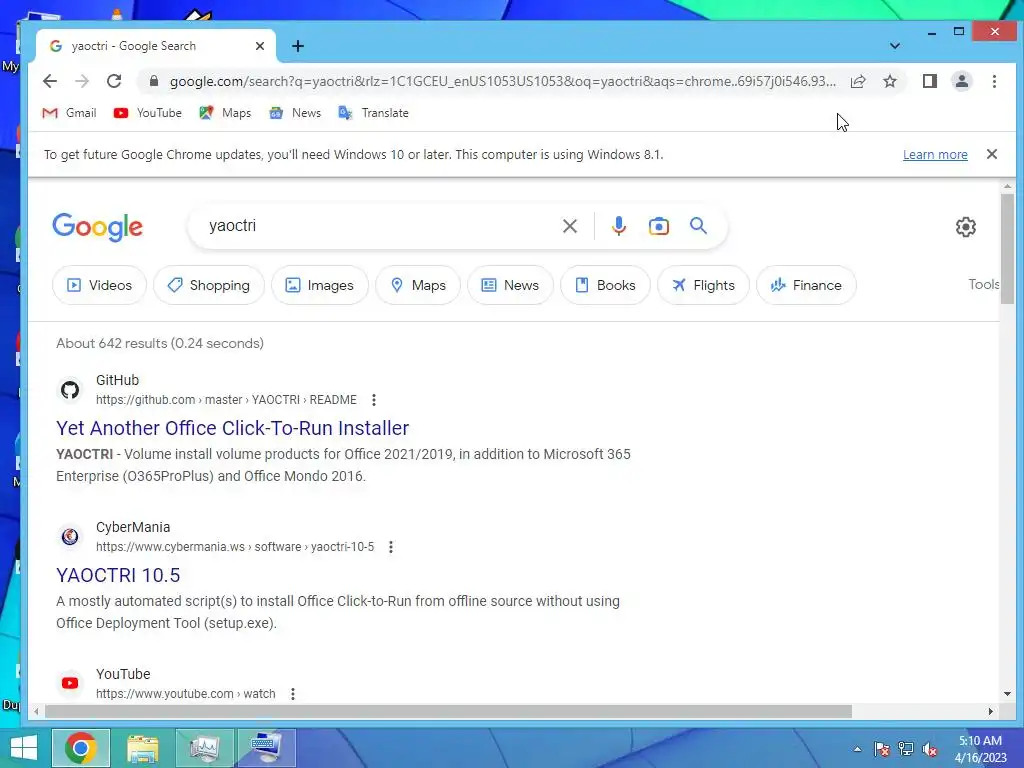Filter results by Videos

pos(99,285)
